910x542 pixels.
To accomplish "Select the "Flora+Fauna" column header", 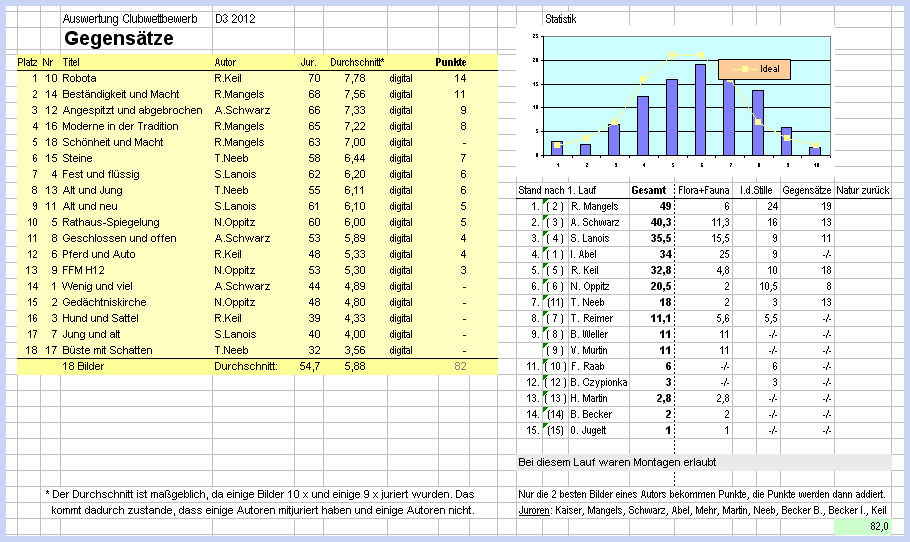I will click(703, 189).
